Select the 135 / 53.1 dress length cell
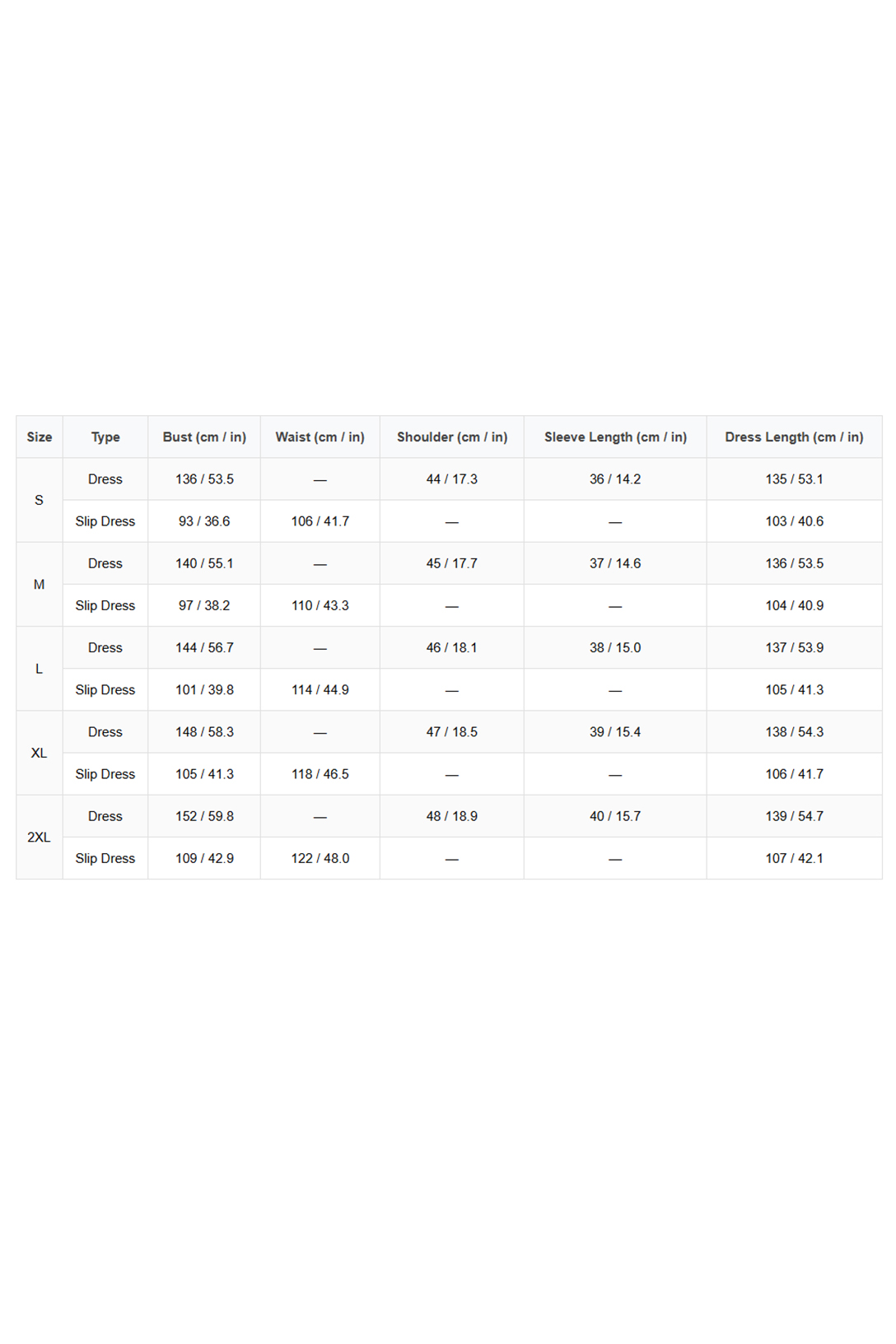The width and height of the screenshot is (896, 1344). pos(794,479)
